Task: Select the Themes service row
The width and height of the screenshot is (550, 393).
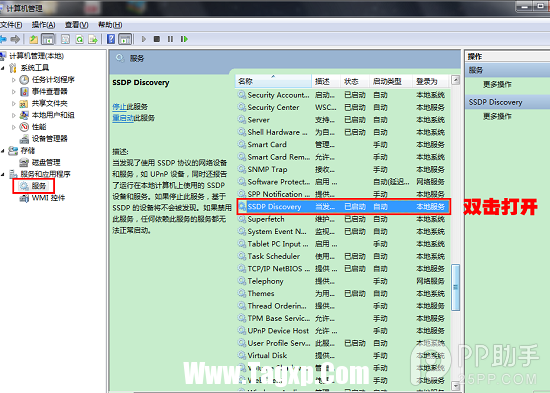Action: pos(343,294)
